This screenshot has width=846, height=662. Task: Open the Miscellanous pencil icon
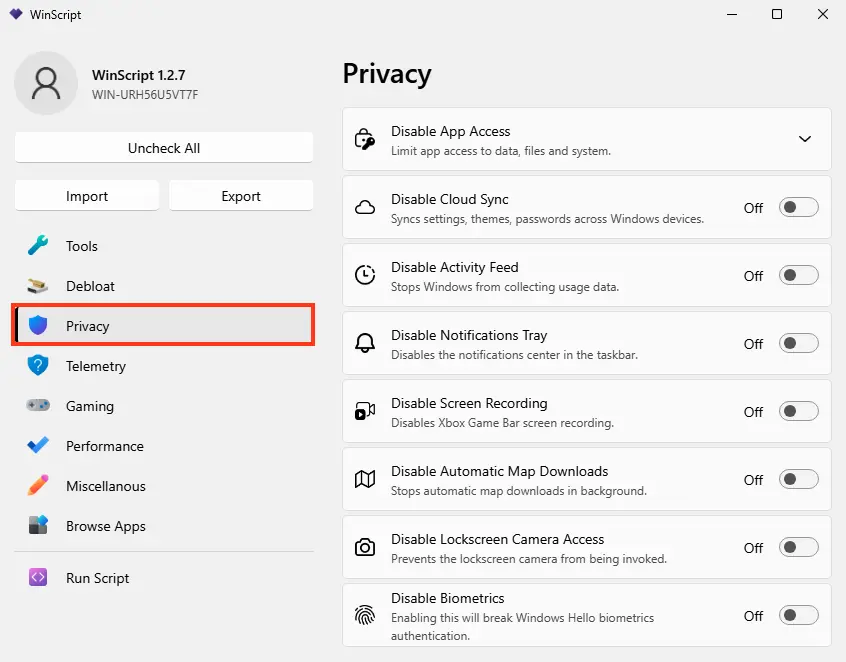point(38,485)
